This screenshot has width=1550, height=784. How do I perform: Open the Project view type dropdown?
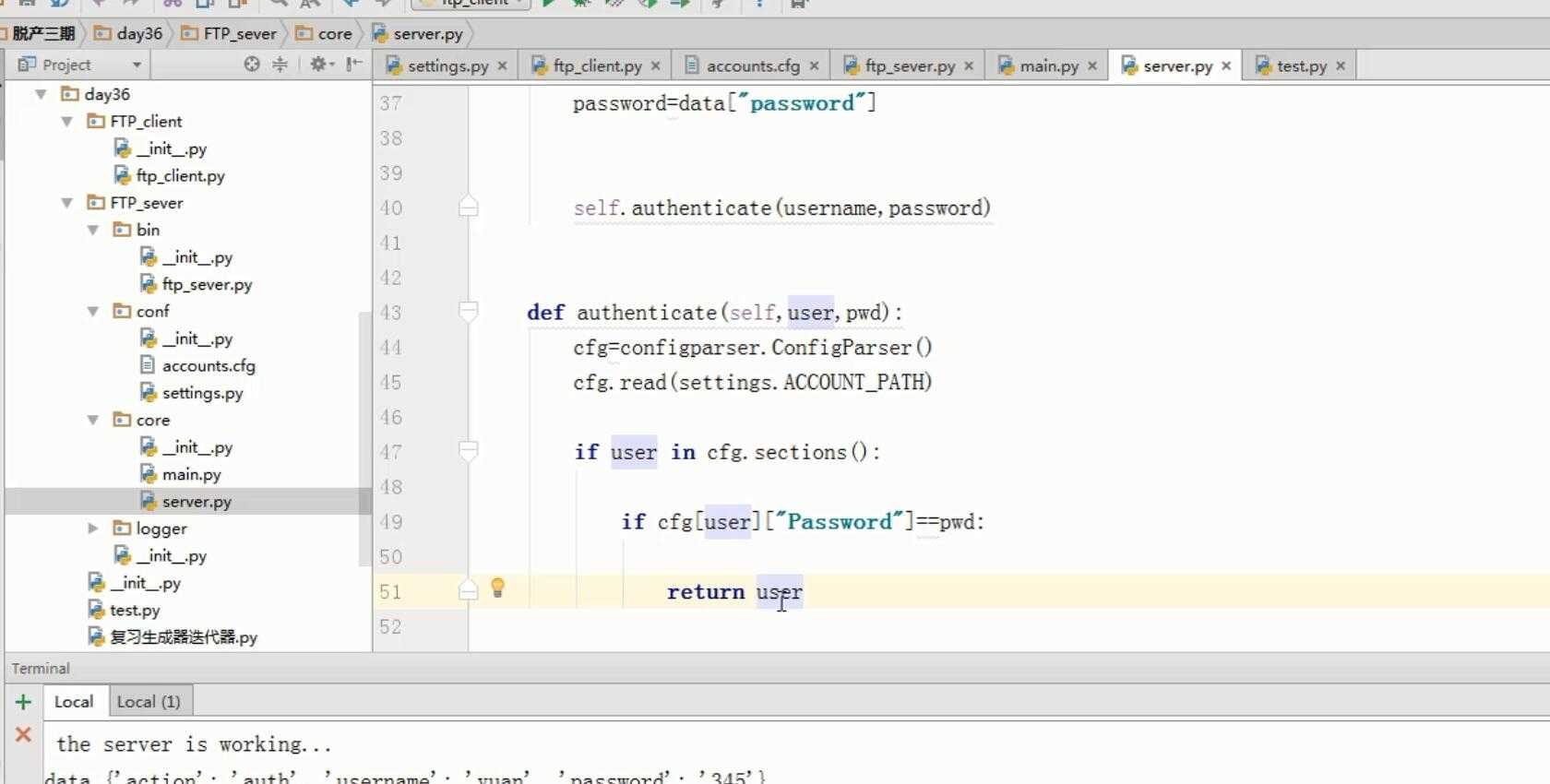(x=137, y=65)
